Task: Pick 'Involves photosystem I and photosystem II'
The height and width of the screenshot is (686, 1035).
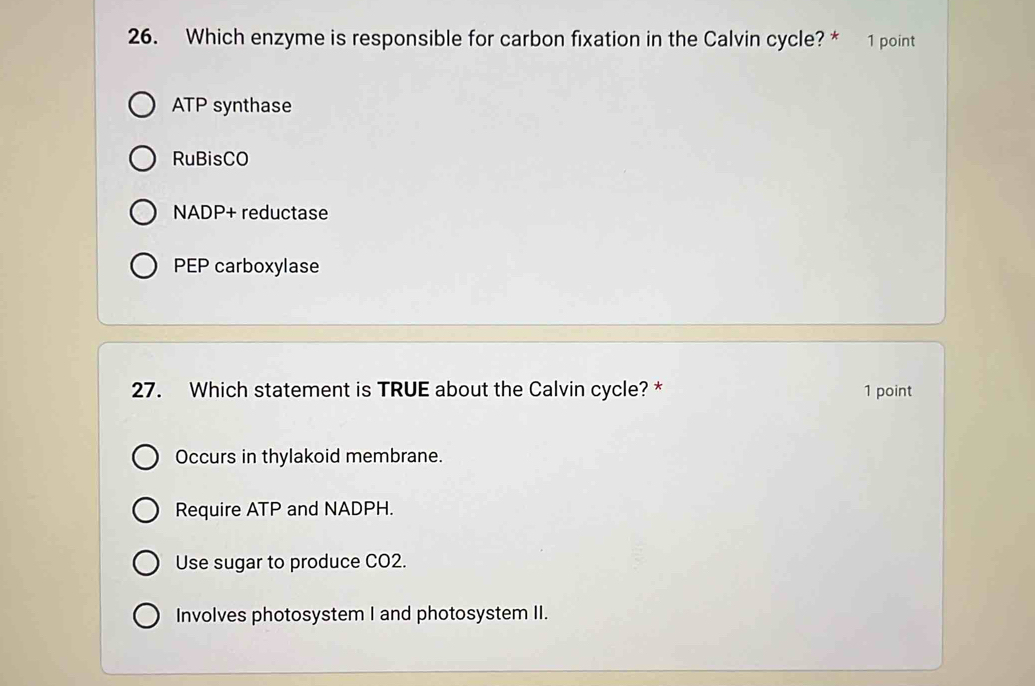Action: click(147, 614)
